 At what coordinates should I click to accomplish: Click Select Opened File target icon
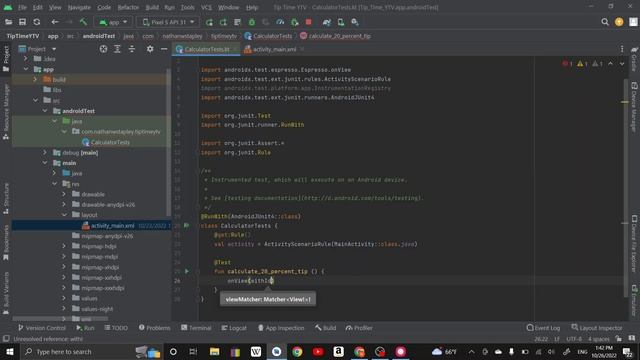coord(103,49)
